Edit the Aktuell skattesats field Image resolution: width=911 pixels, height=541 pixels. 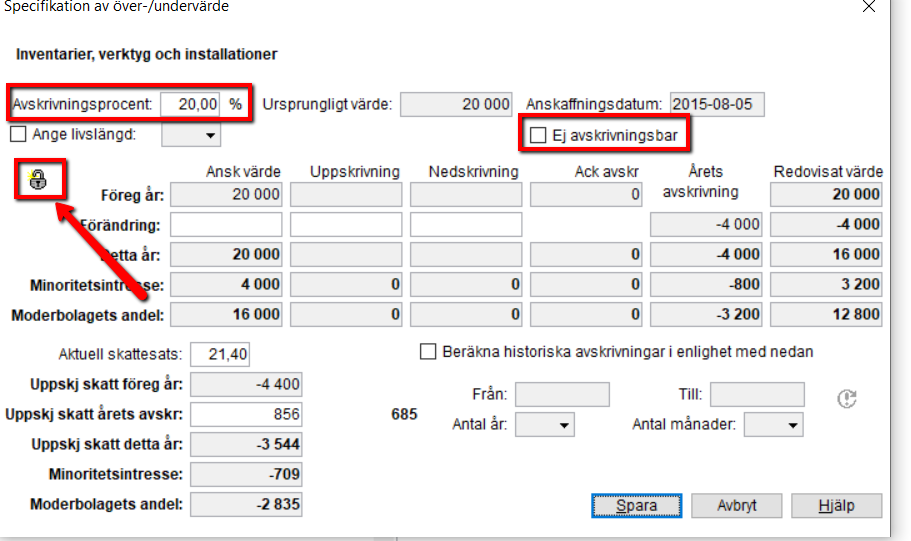[220, 354]
